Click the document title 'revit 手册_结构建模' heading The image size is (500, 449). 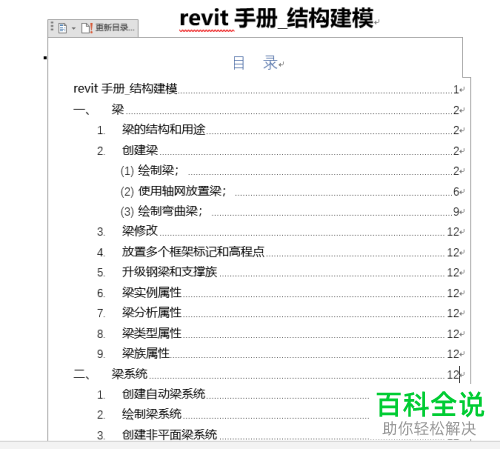(277, 18)
